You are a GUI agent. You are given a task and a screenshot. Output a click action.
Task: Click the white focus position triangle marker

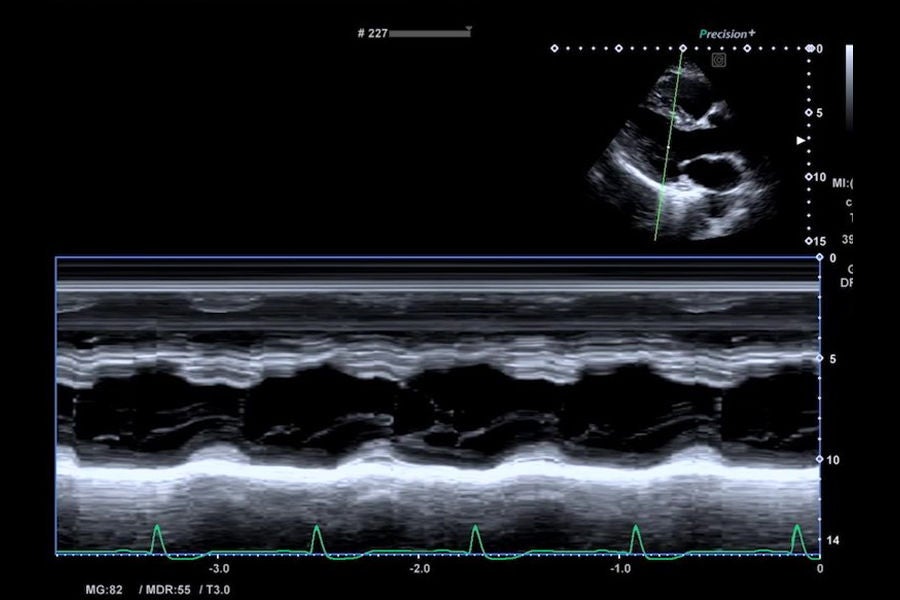(x=801, y=140)
